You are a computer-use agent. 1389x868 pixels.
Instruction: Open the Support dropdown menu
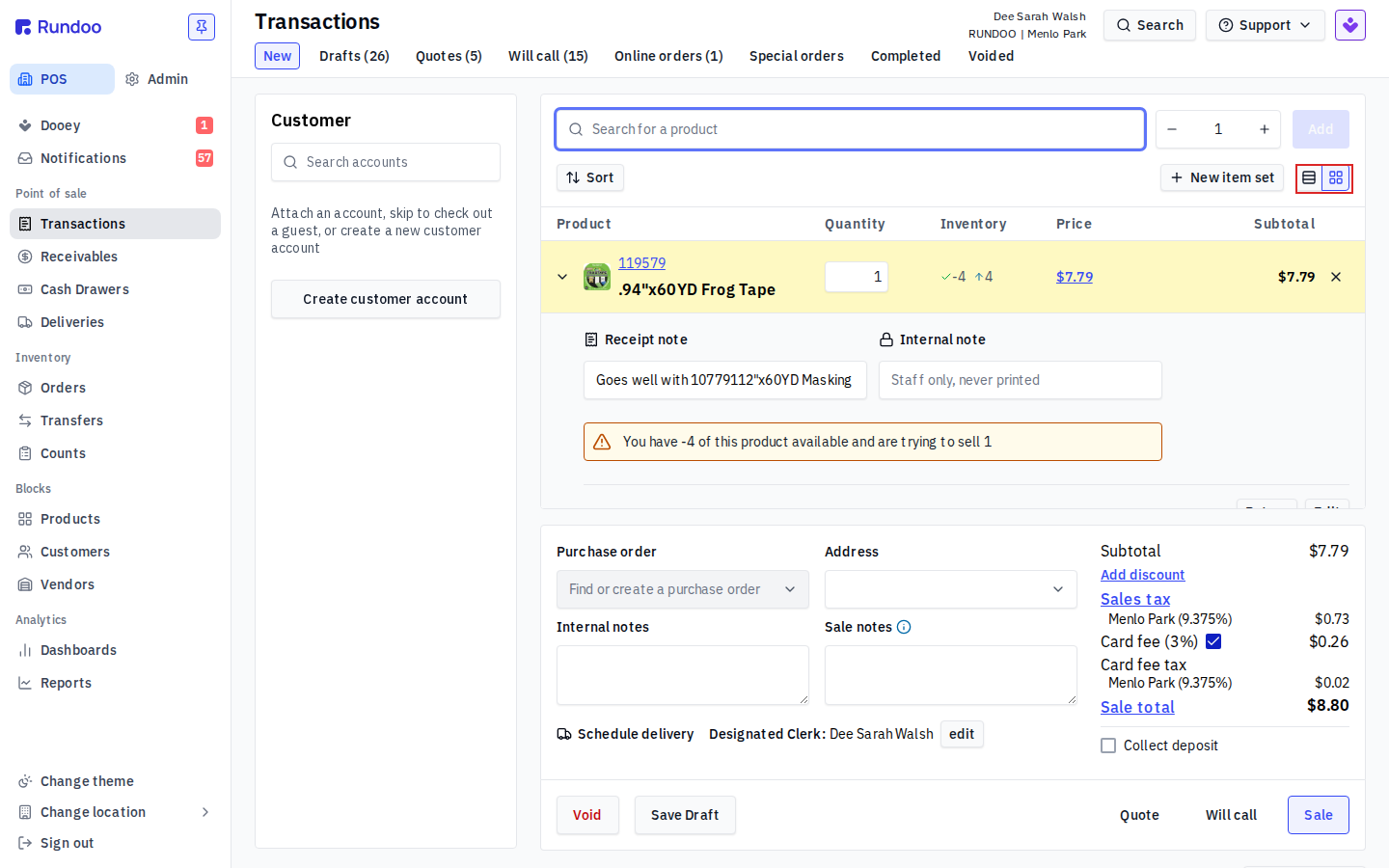tap(1265, 25)
